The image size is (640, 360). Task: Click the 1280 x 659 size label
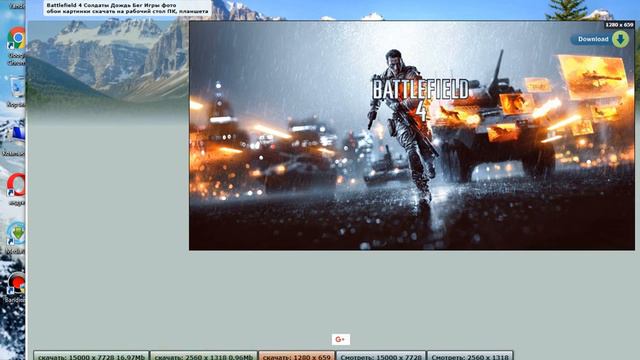click(x=619, y=25)
